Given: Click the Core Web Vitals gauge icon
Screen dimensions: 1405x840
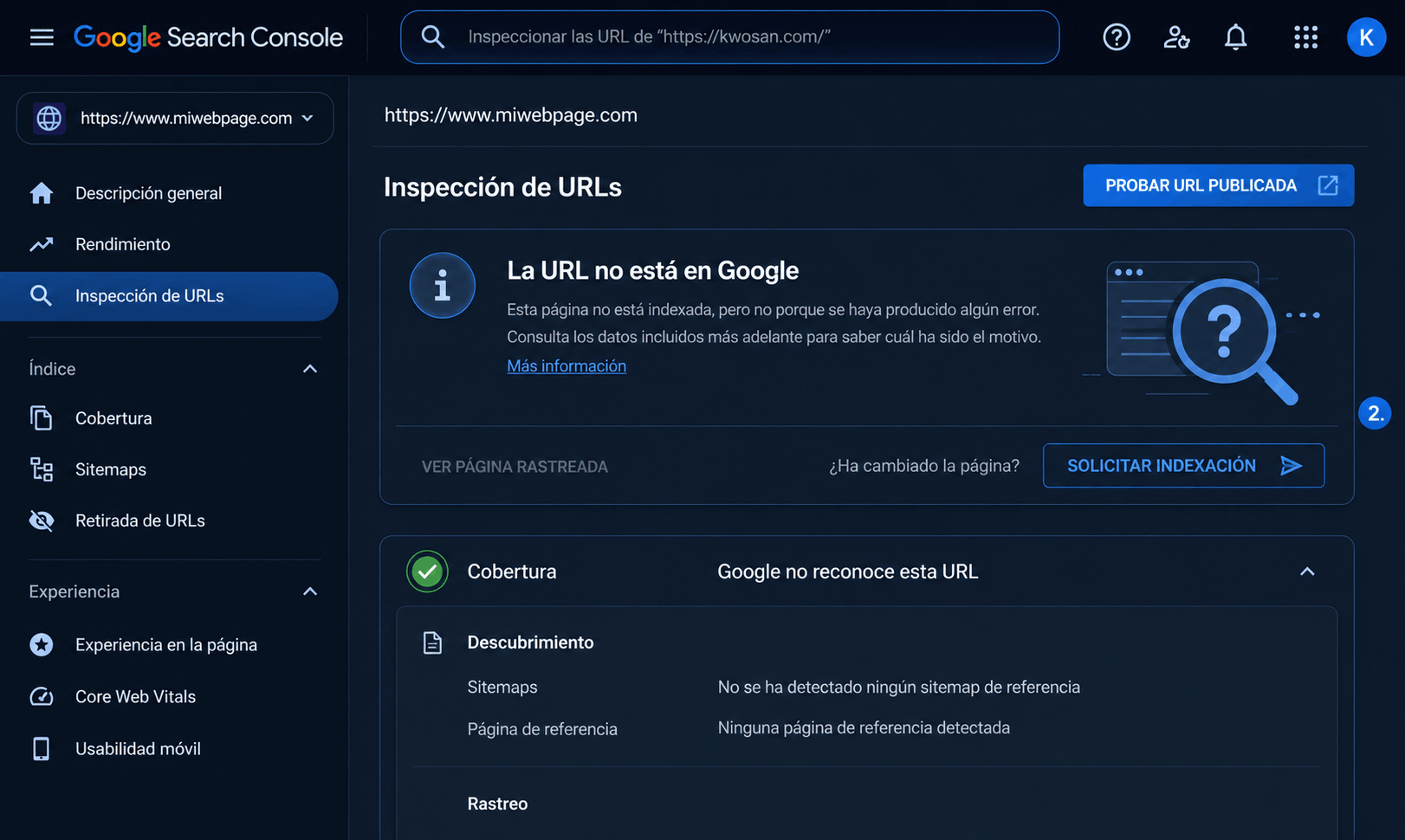Looking at the screenshot, I should 41,697.
